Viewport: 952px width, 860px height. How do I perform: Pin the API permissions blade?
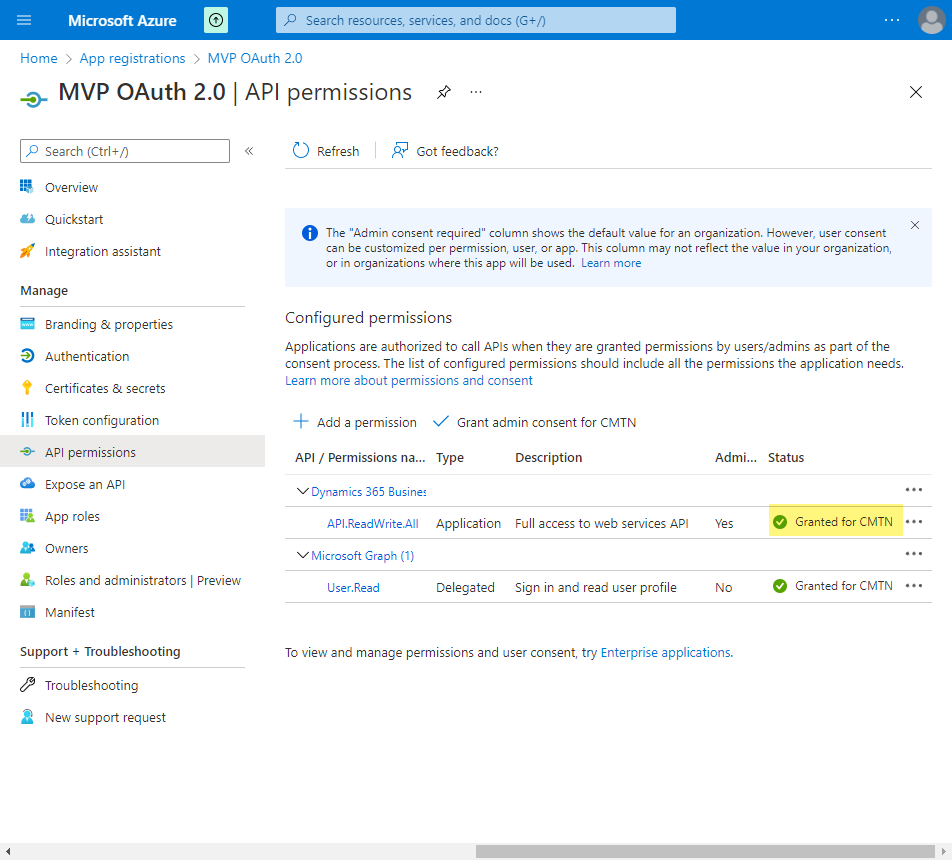(444, 92)
